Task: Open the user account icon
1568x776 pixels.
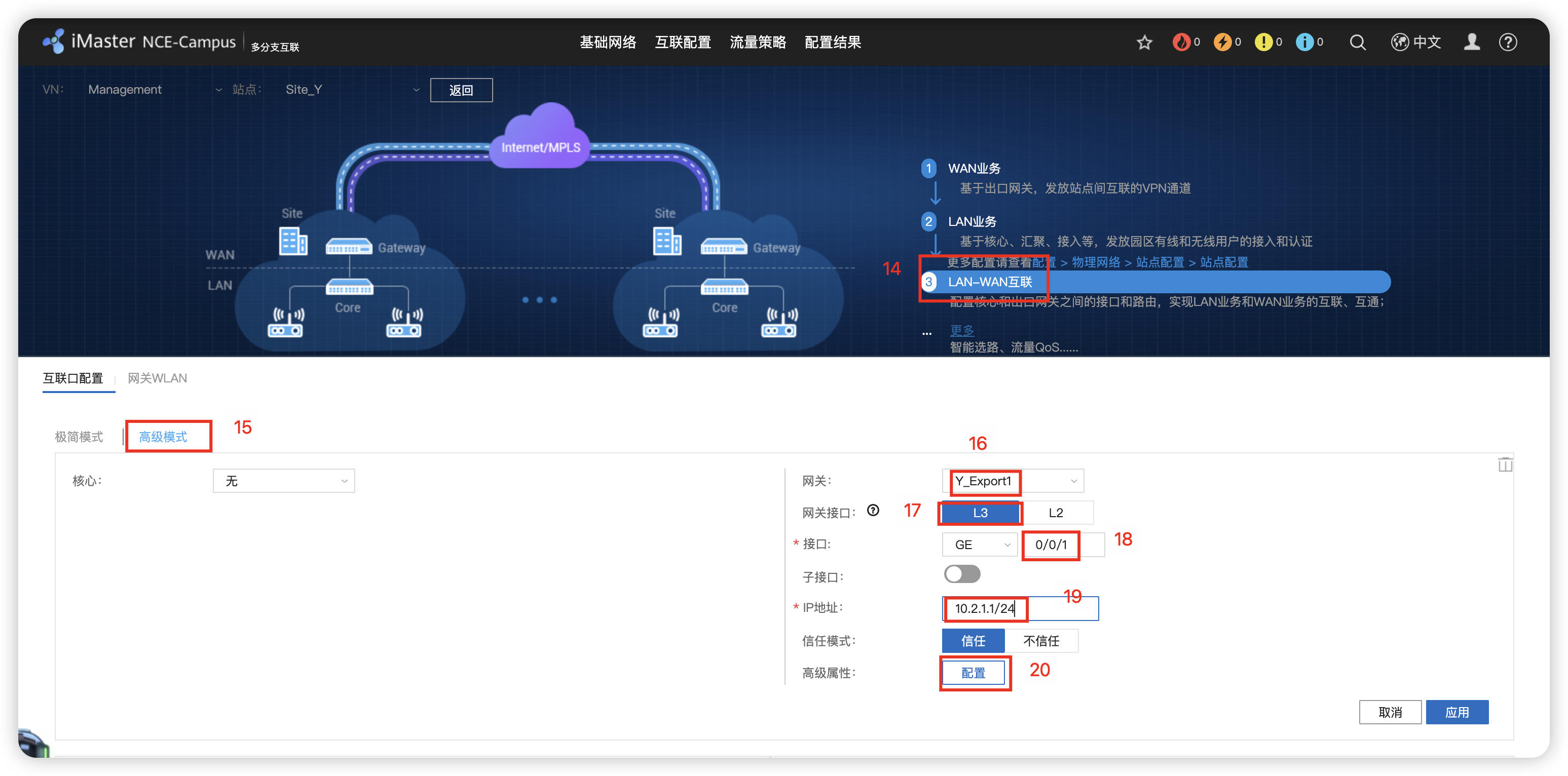Action: [x=1471, y=42]
